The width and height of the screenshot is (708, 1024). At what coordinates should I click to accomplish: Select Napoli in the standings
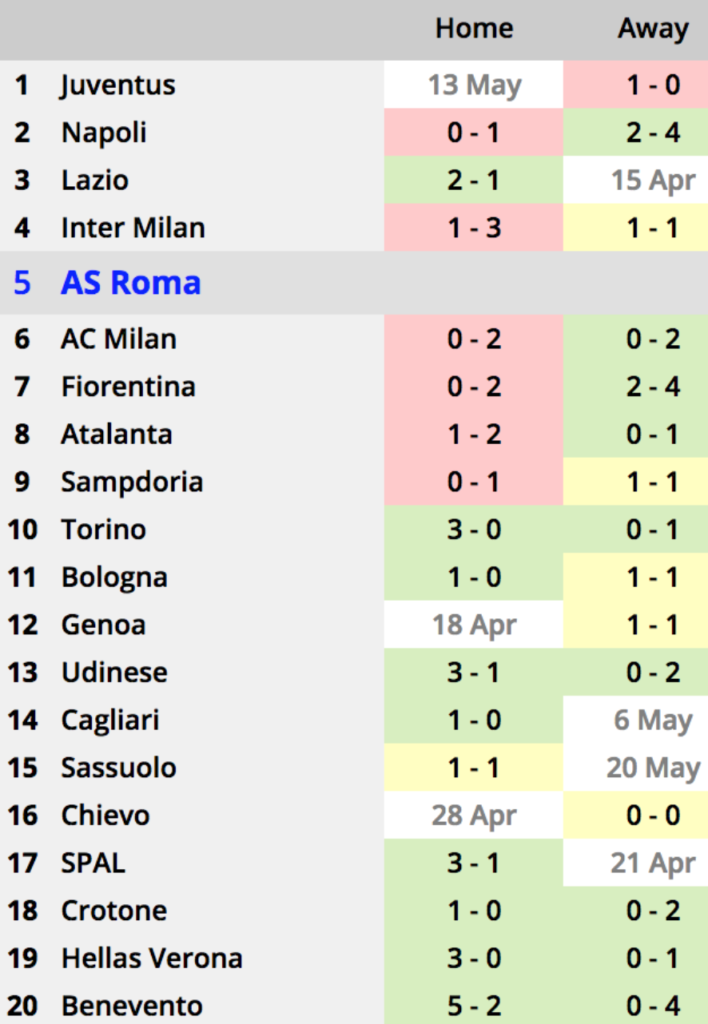point(104,133)
